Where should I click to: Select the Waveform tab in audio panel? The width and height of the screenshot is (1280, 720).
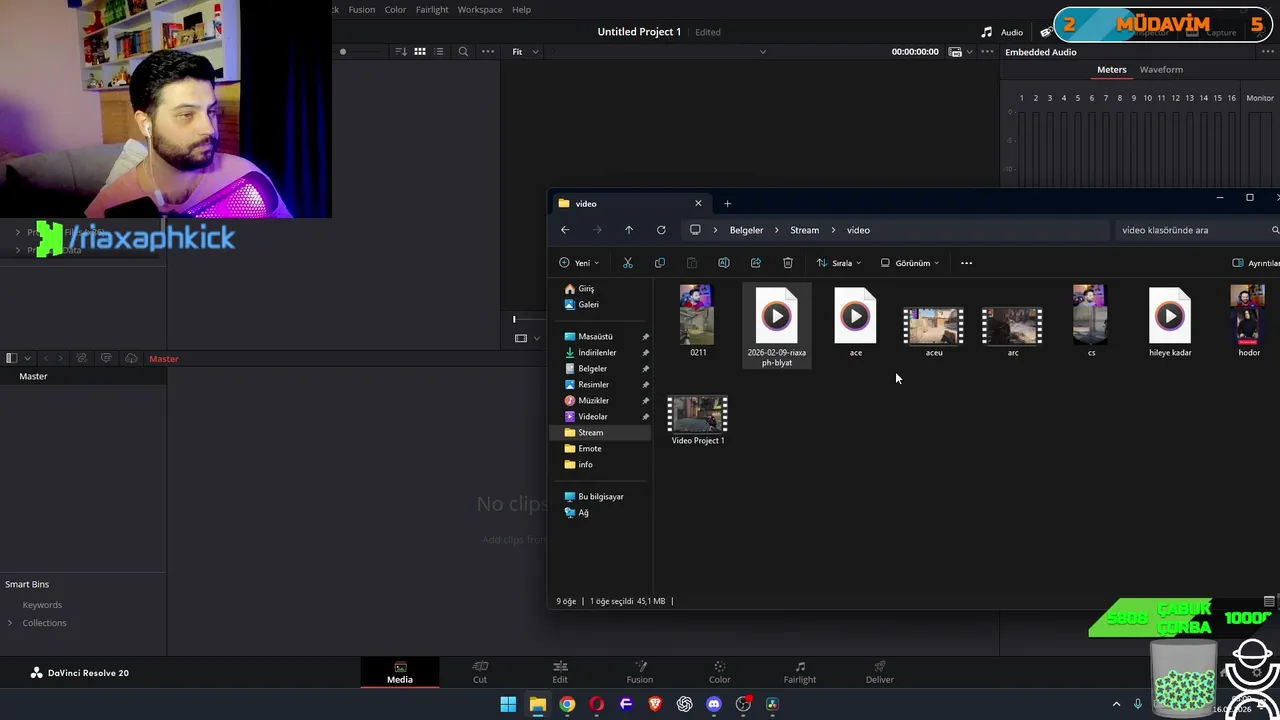click(x=1161, y=69)
